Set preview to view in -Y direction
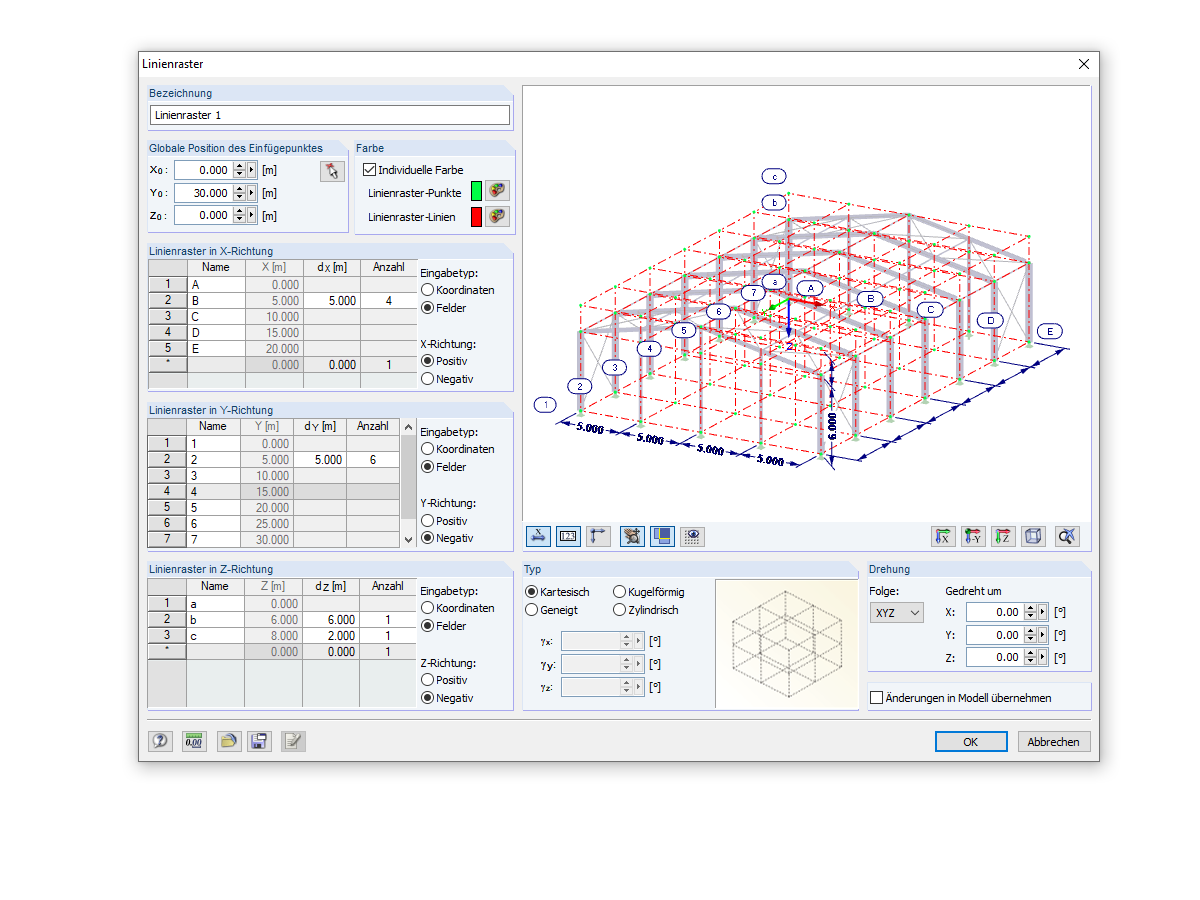 click(x=973, y=536)
